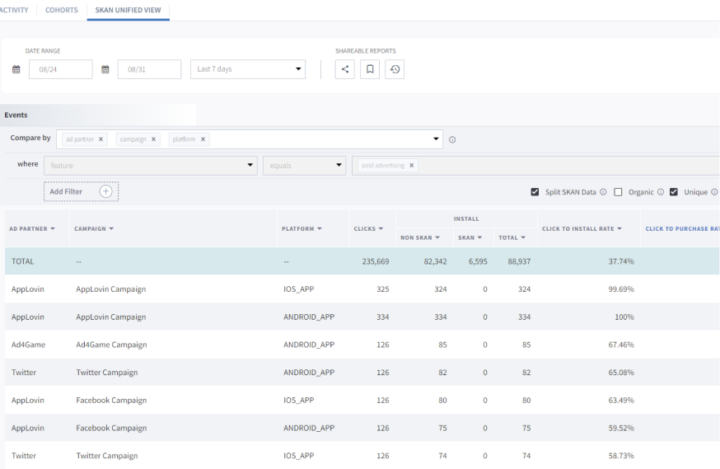
Task: Toggle the Split SKAN Data checkbox
Action: [535, 192]
